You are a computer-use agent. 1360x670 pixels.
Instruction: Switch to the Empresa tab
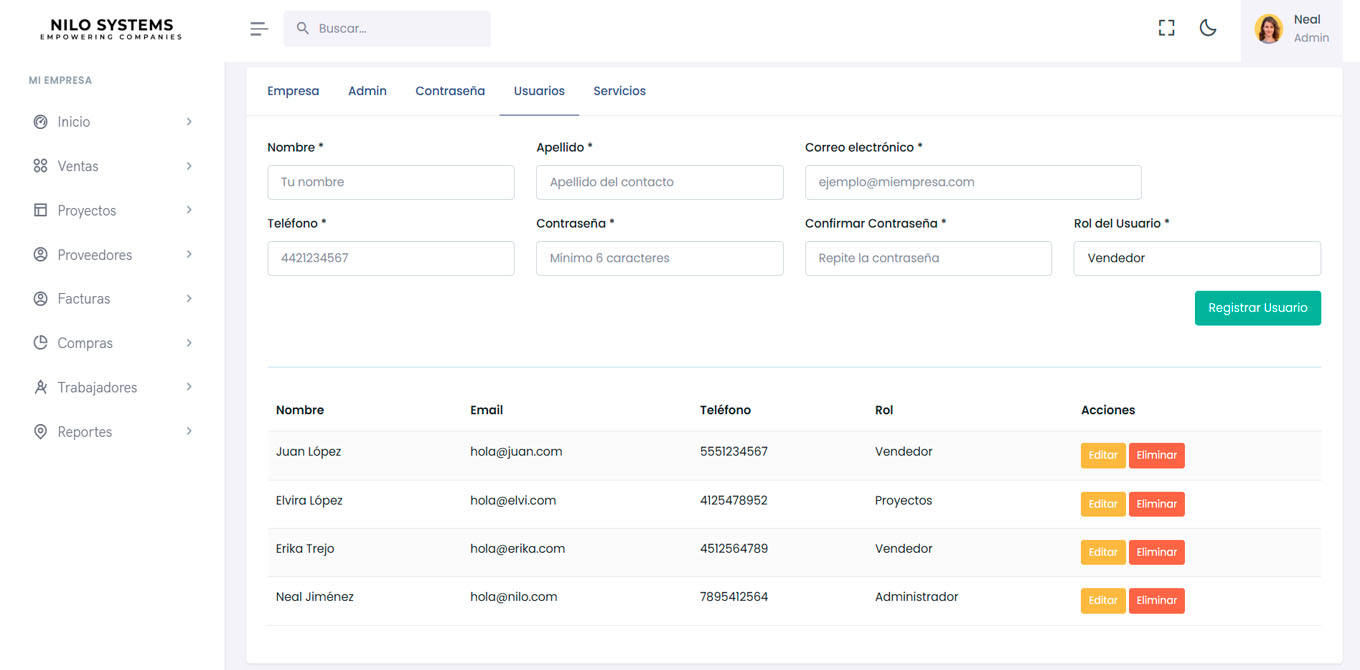[x=293, y=91]
